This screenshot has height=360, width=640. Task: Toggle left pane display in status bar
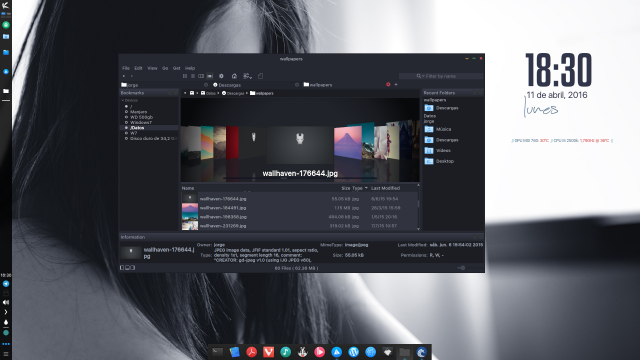[122, 268]
